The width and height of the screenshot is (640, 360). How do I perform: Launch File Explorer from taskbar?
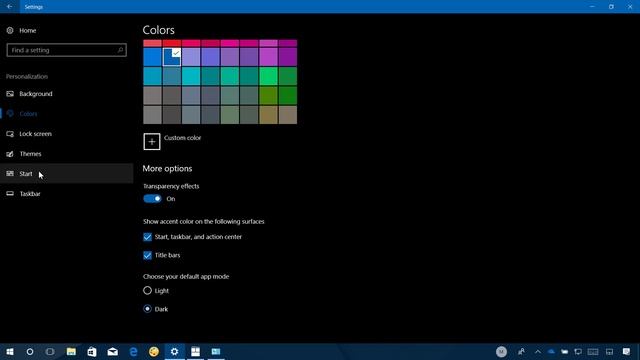[71, 351]
